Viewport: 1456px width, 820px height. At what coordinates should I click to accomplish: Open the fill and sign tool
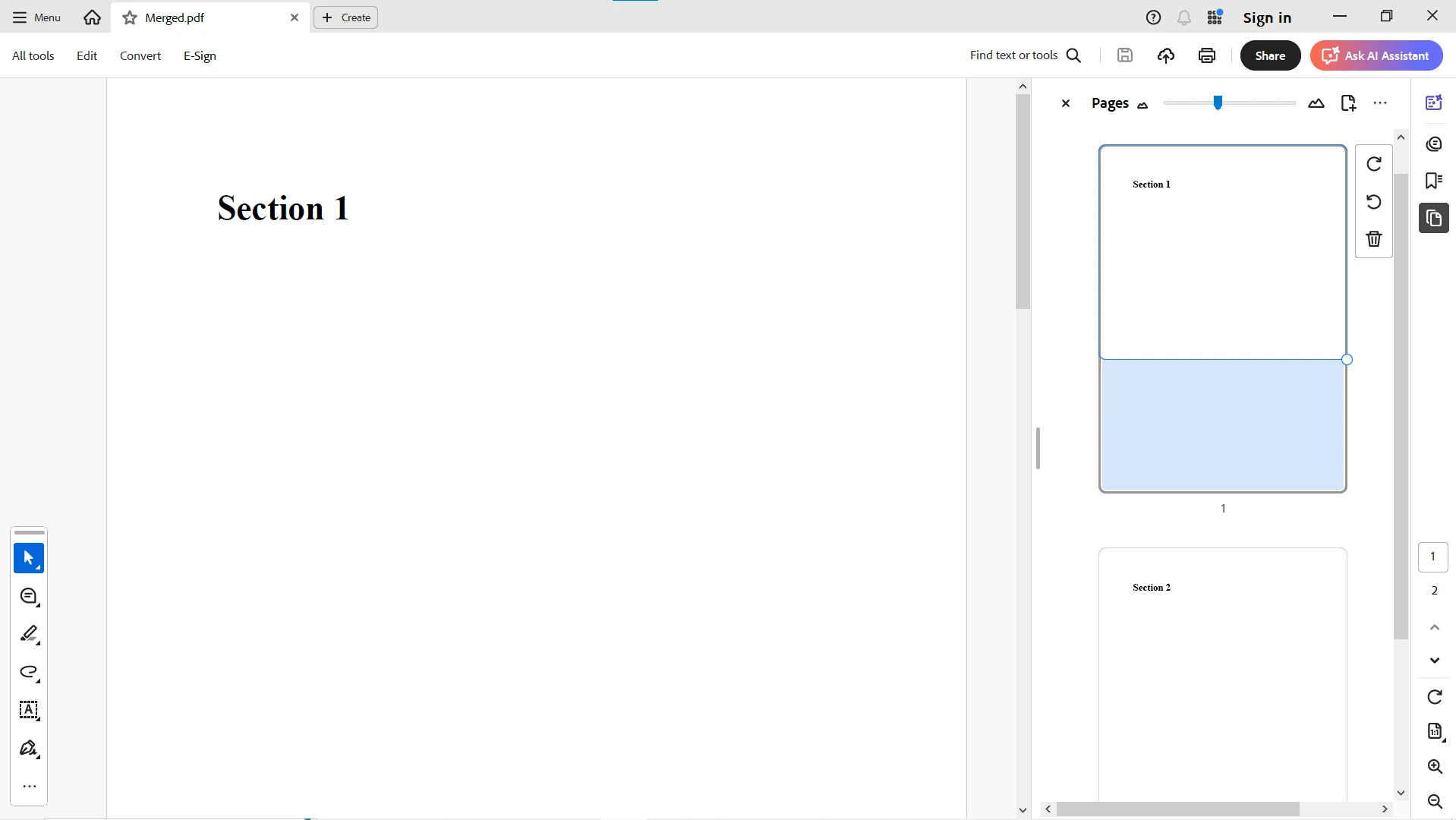pyautogui.click(x=29, y=749)
